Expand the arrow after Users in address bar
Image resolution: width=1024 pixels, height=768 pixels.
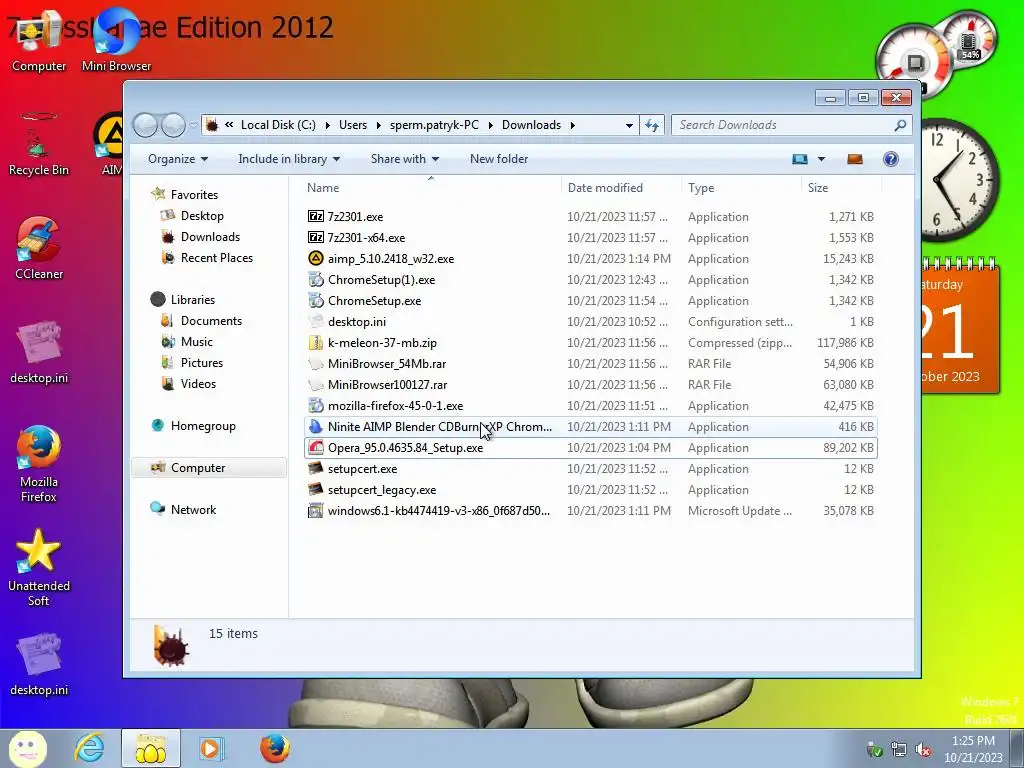coord(378,125)
